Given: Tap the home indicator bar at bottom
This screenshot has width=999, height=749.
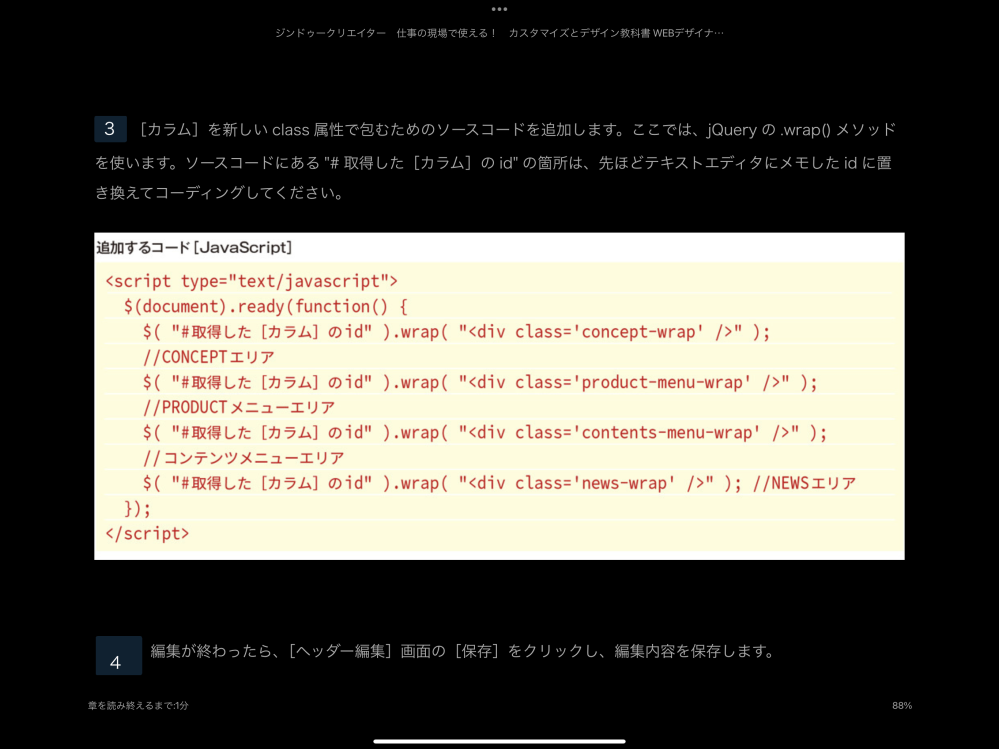Looking at the screenshot, I should [x=499, y=741].
